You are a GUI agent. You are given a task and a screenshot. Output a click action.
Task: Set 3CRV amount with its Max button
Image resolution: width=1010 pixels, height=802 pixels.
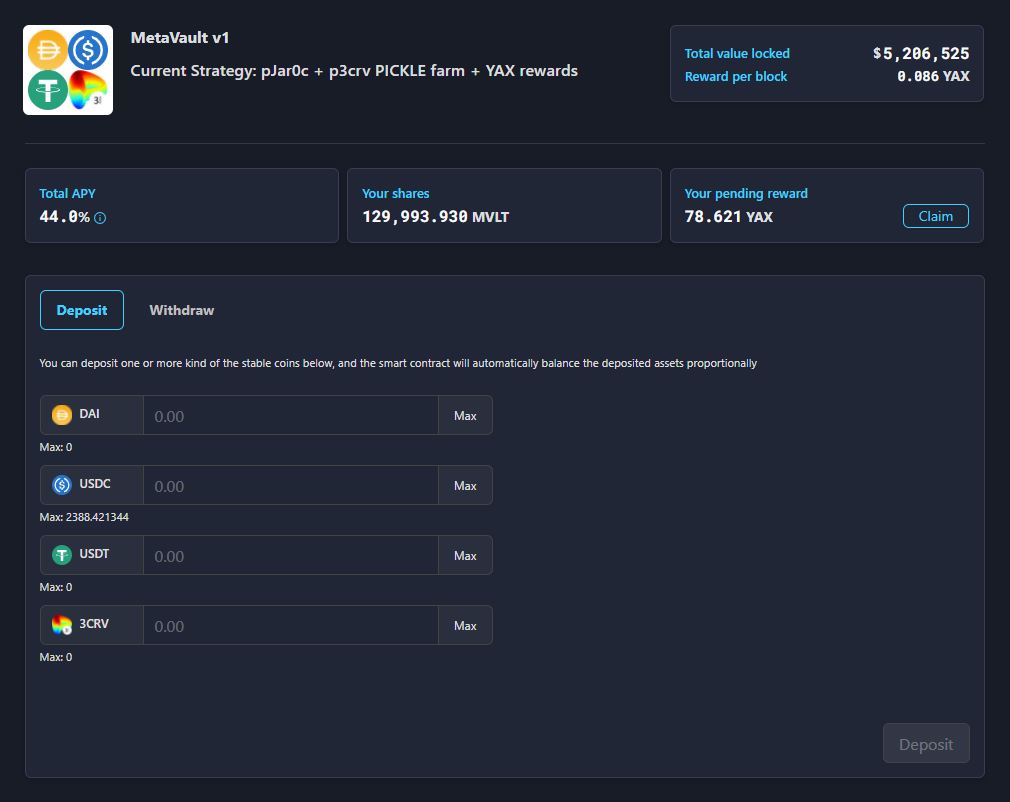(x=465, y=625)
